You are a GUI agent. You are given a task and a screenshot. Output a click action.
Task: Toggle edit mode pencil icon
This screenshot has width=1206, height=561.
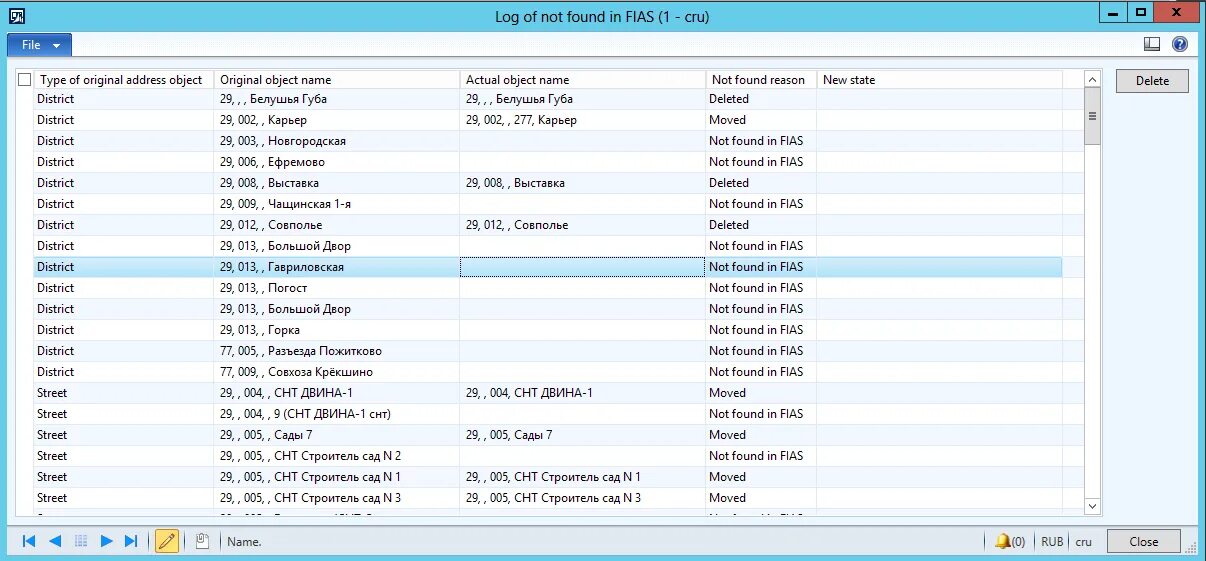167,541
